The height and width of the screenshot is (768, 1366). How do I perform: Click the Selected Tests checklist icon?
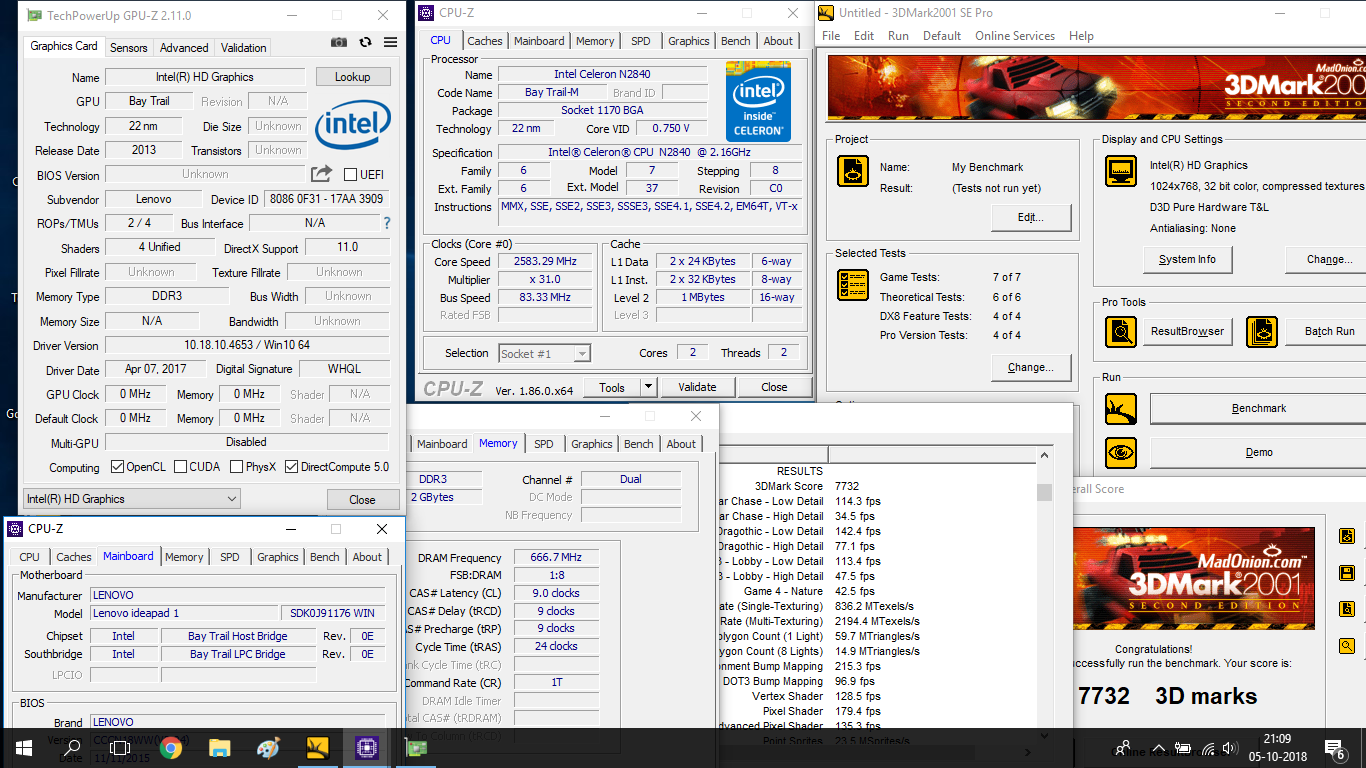852,285
